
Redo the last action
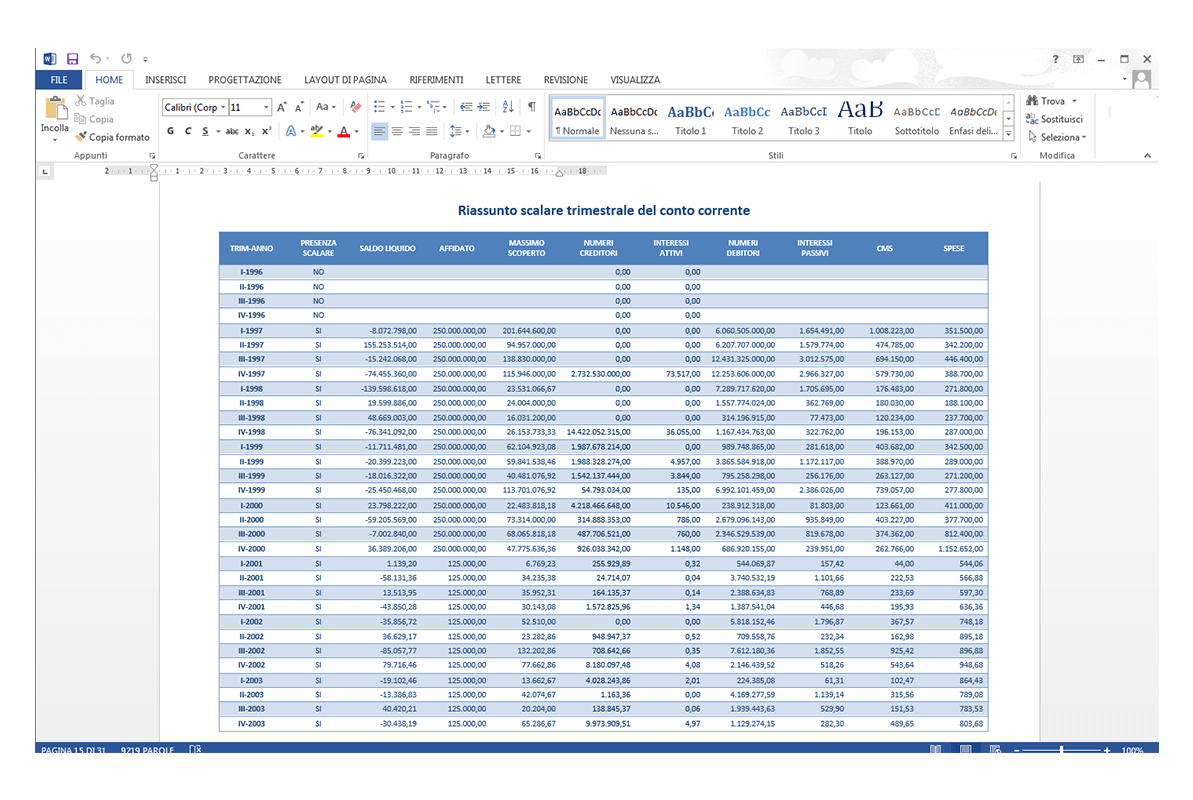pyautogui.click(x=126, y=59)
